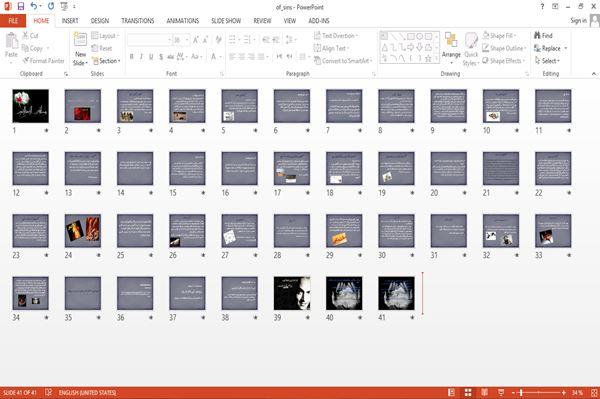
Task: Open the Layout dropdown
Action: [x=105, y=36]
